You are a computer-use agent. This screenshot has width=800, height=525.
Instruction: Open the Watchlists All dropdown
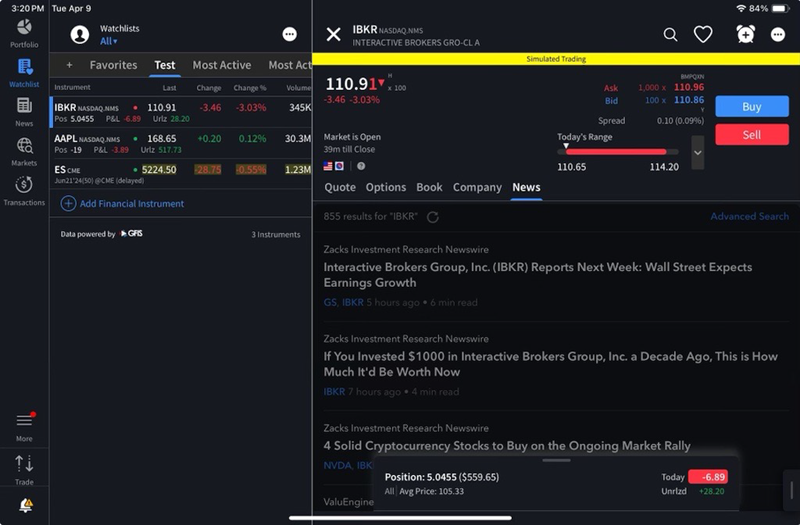coord(108,41)
